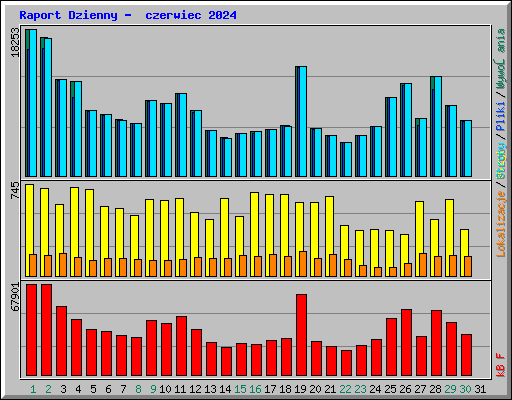Viewport: 512px width, 400px height.
Task: Click the 745 visits axis value
Action: tap(15, 190)
